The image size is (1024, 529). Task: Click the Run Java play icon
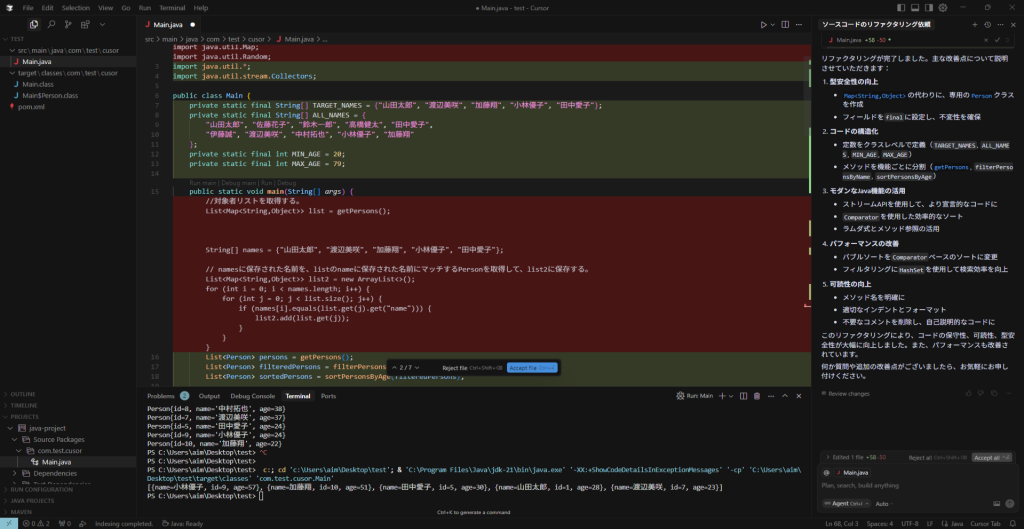pyautogui.click(x=763, y=25)
